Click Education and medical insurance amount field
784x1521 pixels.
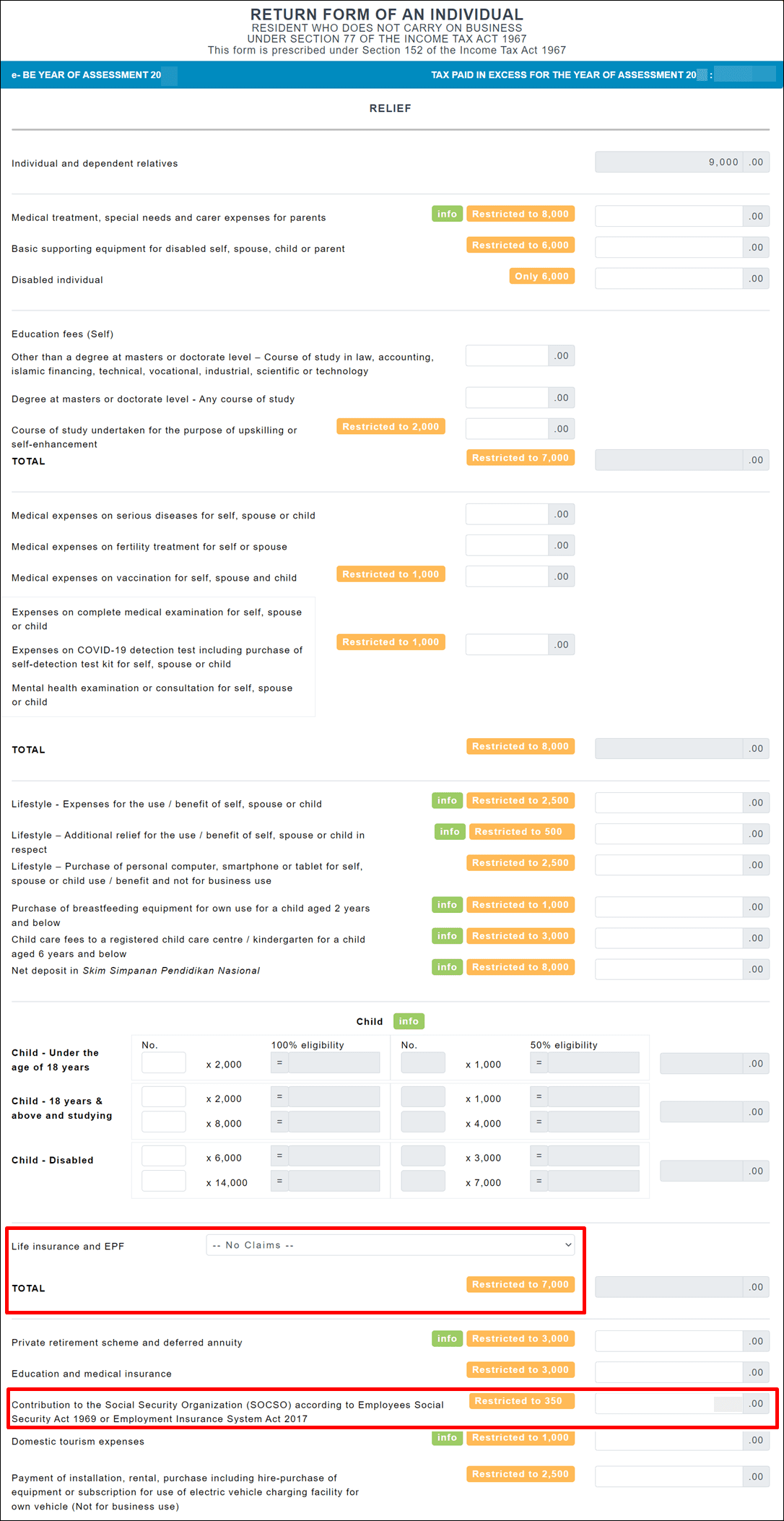(668, 1372)
